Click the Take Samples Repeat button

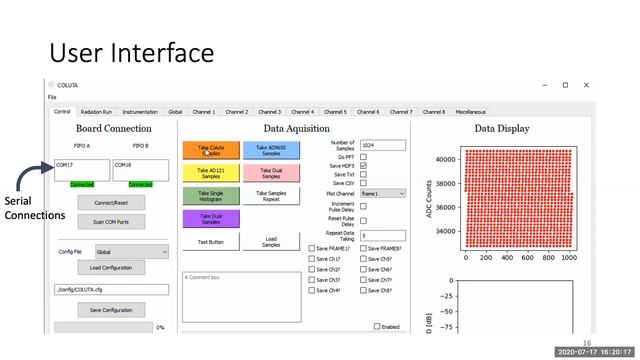point(271,196)
